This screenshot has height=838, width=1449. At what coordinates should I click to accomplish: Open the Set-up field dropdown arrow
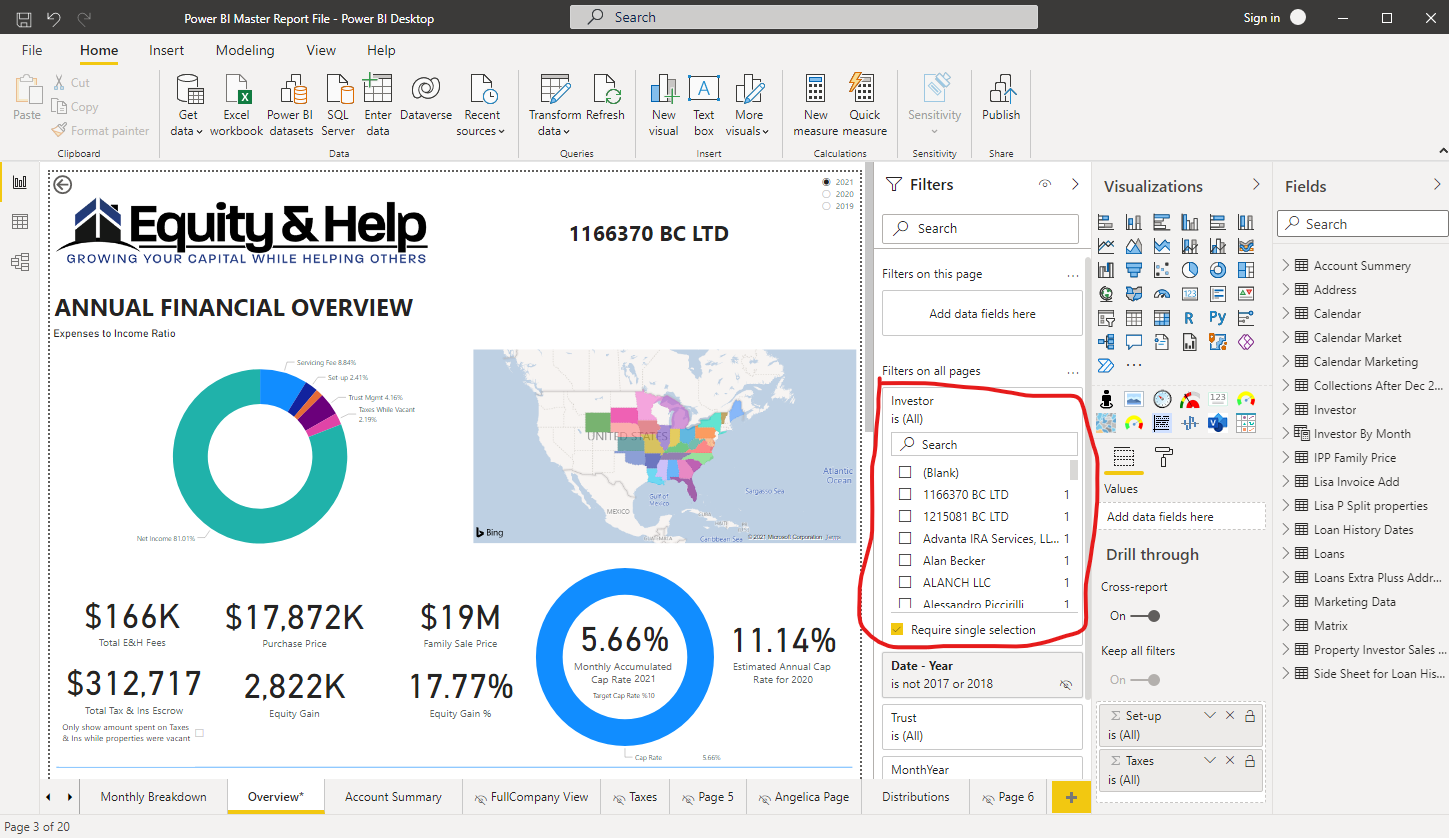pyautogui.click(x=1210, y=716)
